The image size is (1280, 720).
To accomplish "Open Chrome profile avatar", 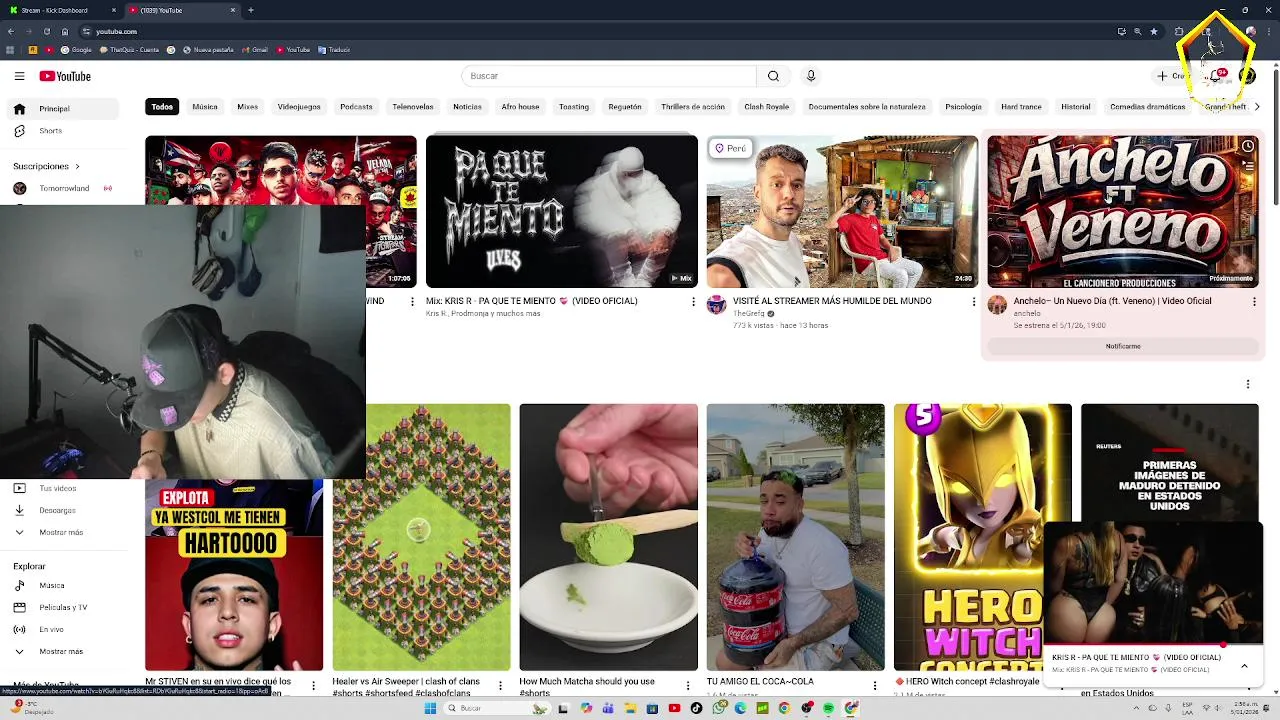I will (x=1251, y=31).
